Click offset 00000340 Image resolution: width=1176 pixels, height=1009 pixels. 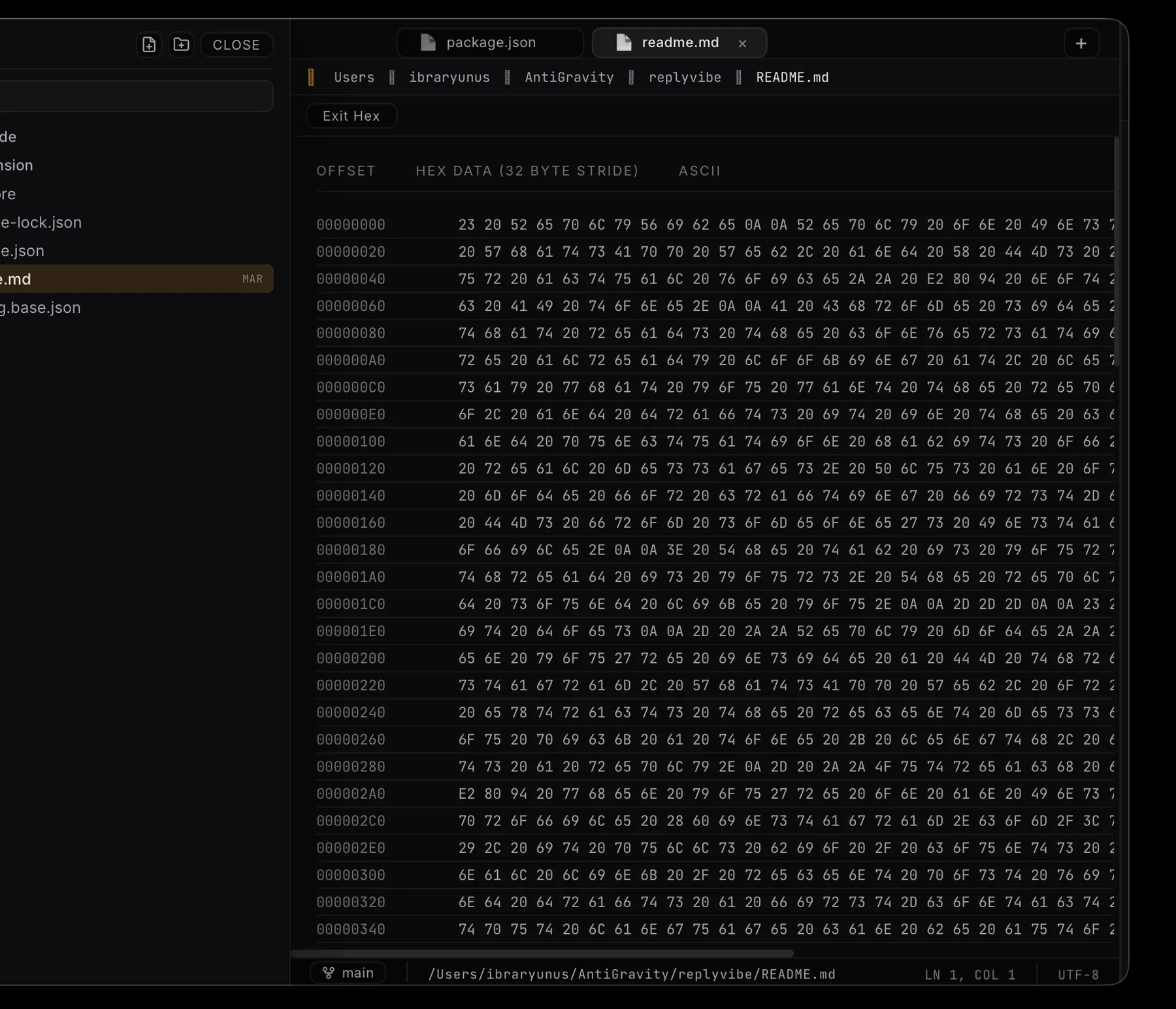pos(351,929)
